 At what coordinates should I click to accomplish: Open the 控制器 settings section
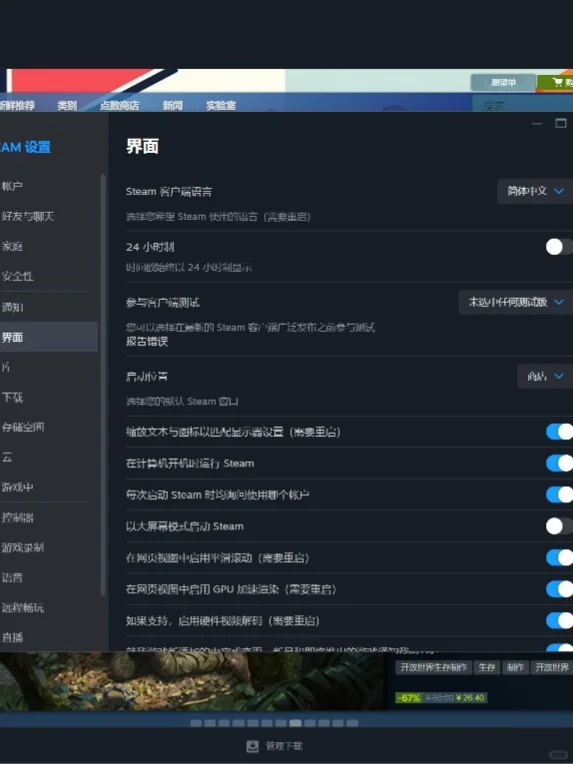[17, 517]
